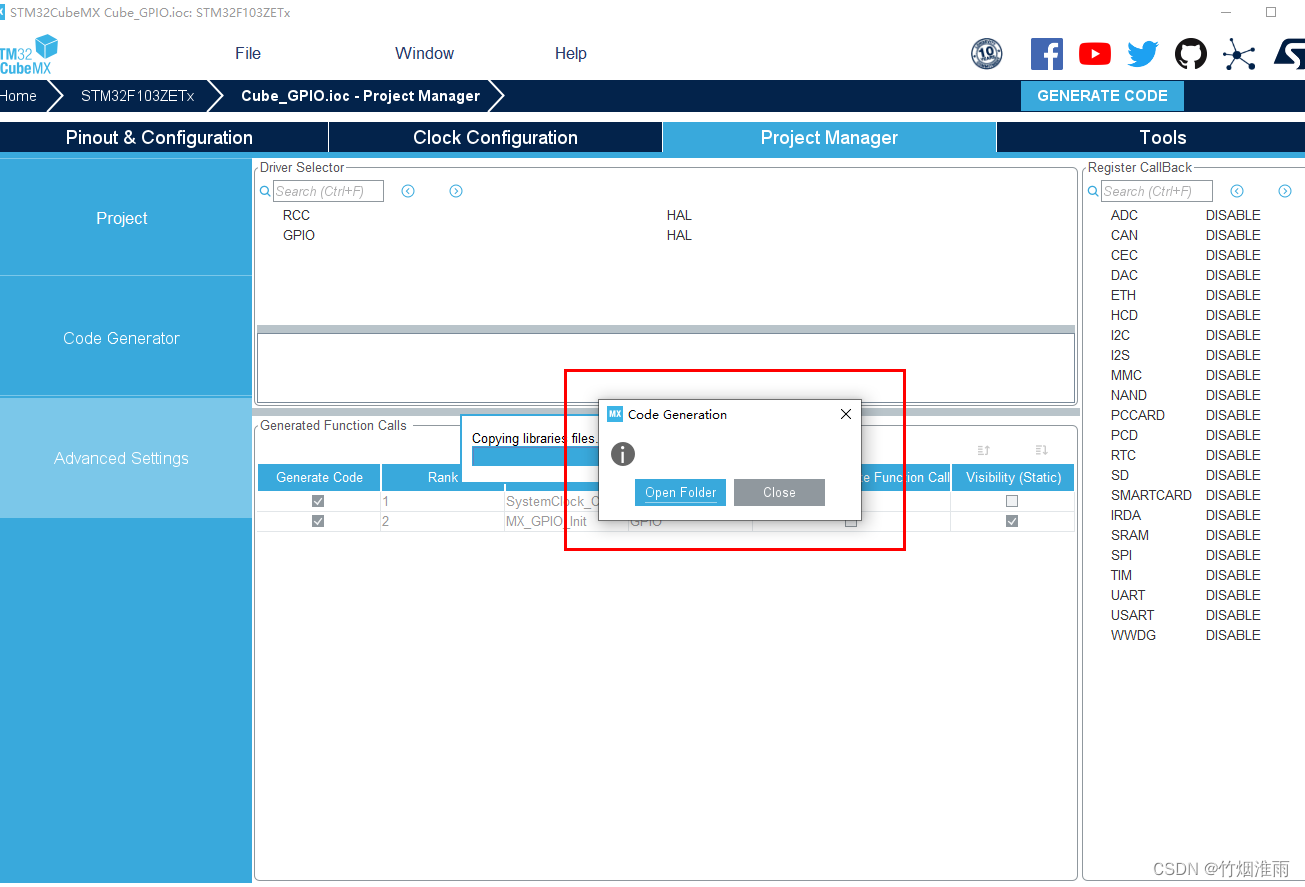Change CAN callback DISABLE setting

click(x=1233, y=235)
